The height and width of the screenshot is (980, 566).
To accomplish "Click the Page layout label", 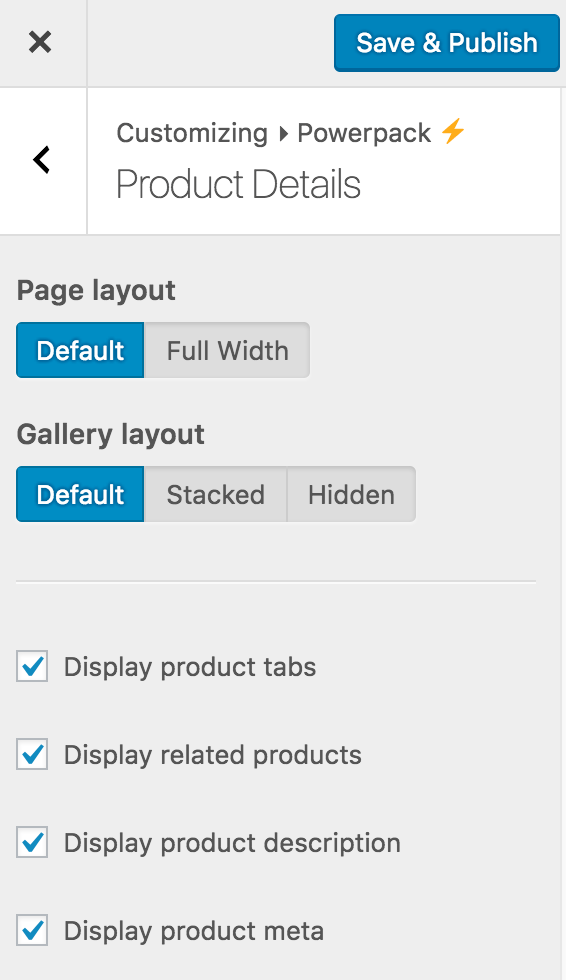I will coord(96,291).
